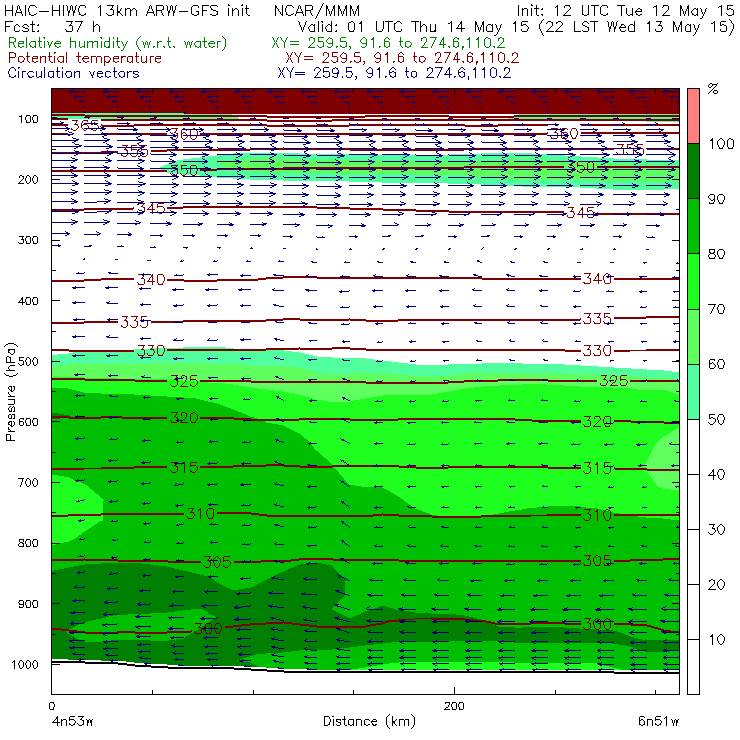This screenshot has height=740, width=740.
Task: Select the '(22 LST Wed 13 May 15)' text
Action: (x=637, y=27)
